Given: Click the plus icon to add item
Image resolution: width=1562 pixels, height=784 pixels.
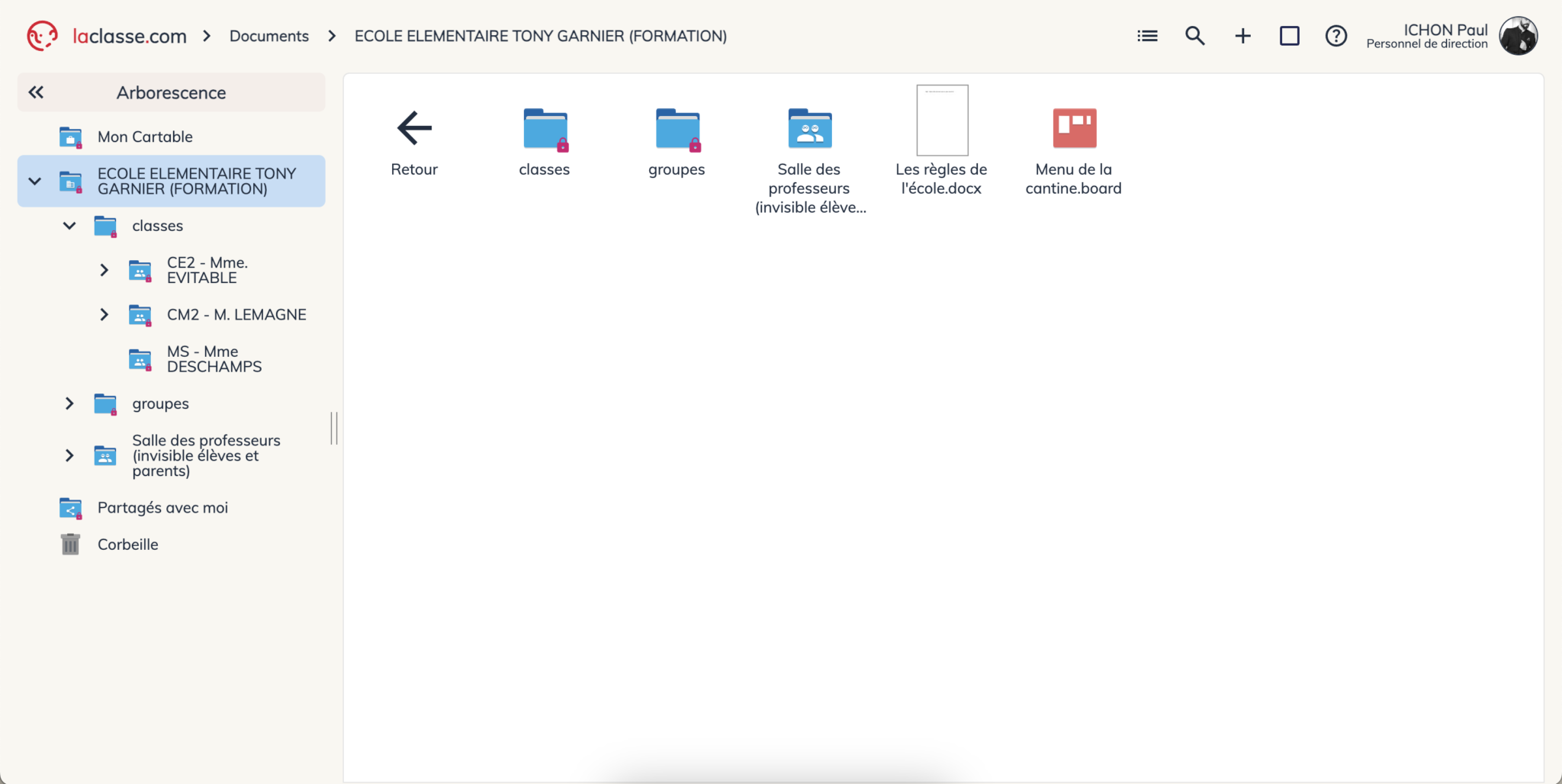Looking at the screenshot, I should tap(1242, 36).
